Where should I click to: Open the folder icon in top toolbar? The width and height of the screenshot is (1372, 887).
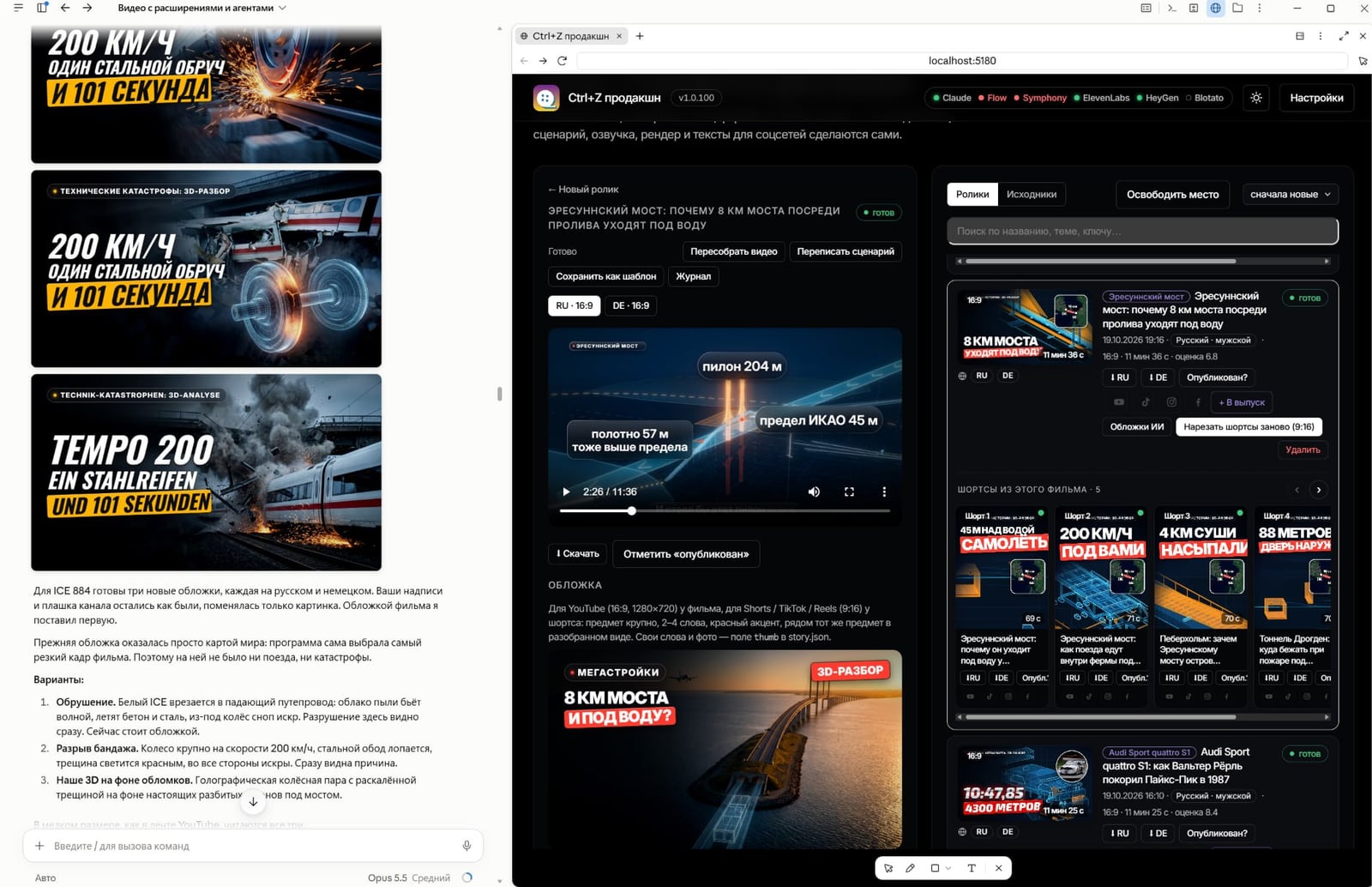point(1237,8)
